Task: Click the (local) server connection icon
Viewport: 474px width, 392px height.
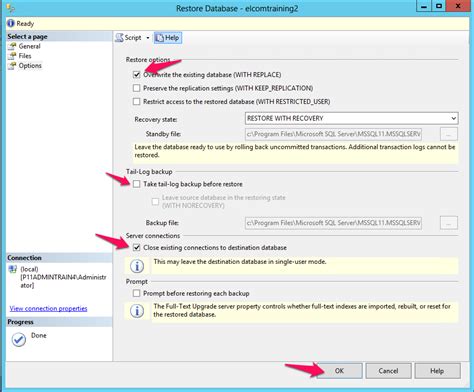Action: coord(13,269)
